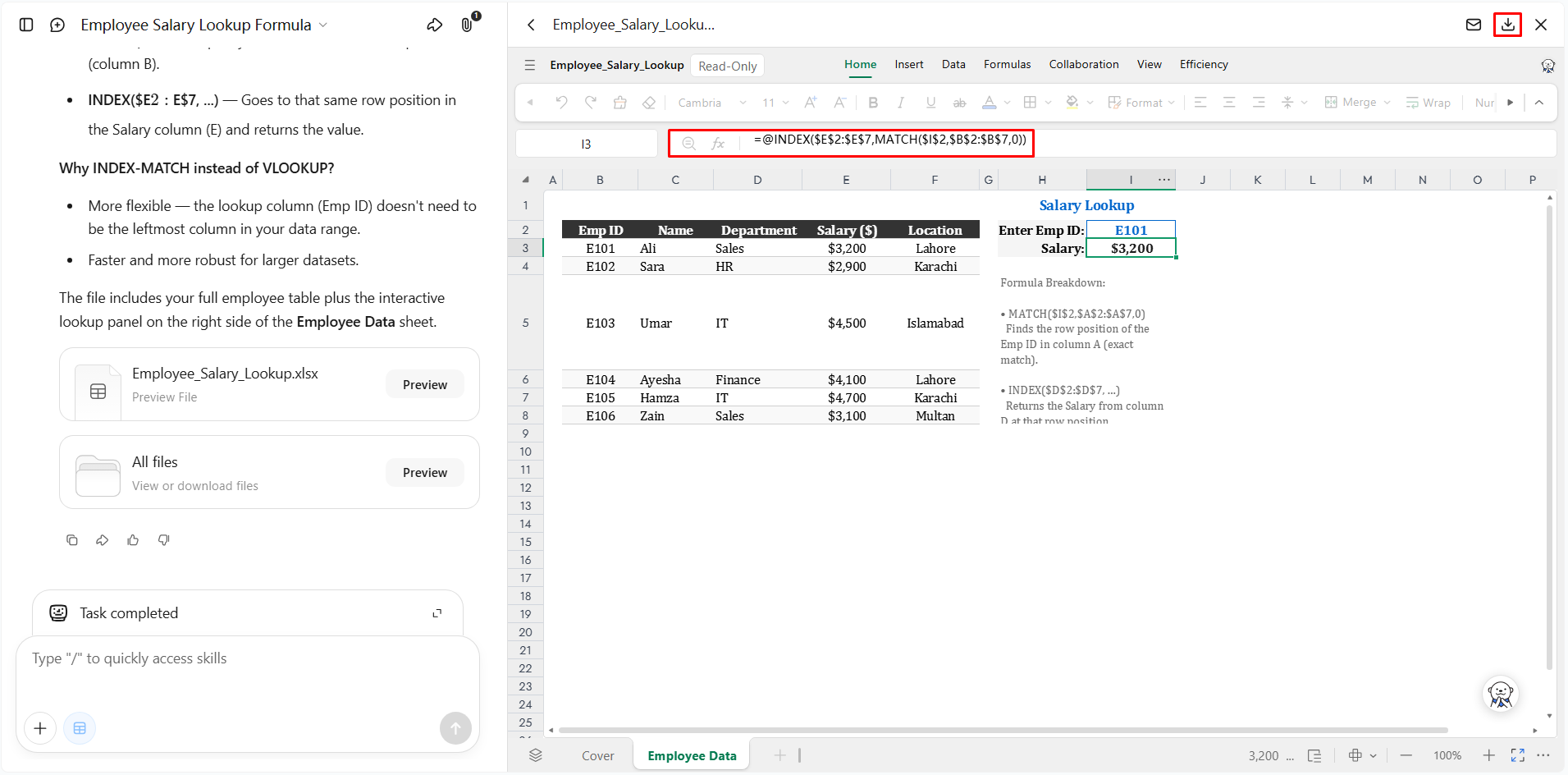
Task: Switch to the Cover sheet tab
Action: (x=597, y=755)
